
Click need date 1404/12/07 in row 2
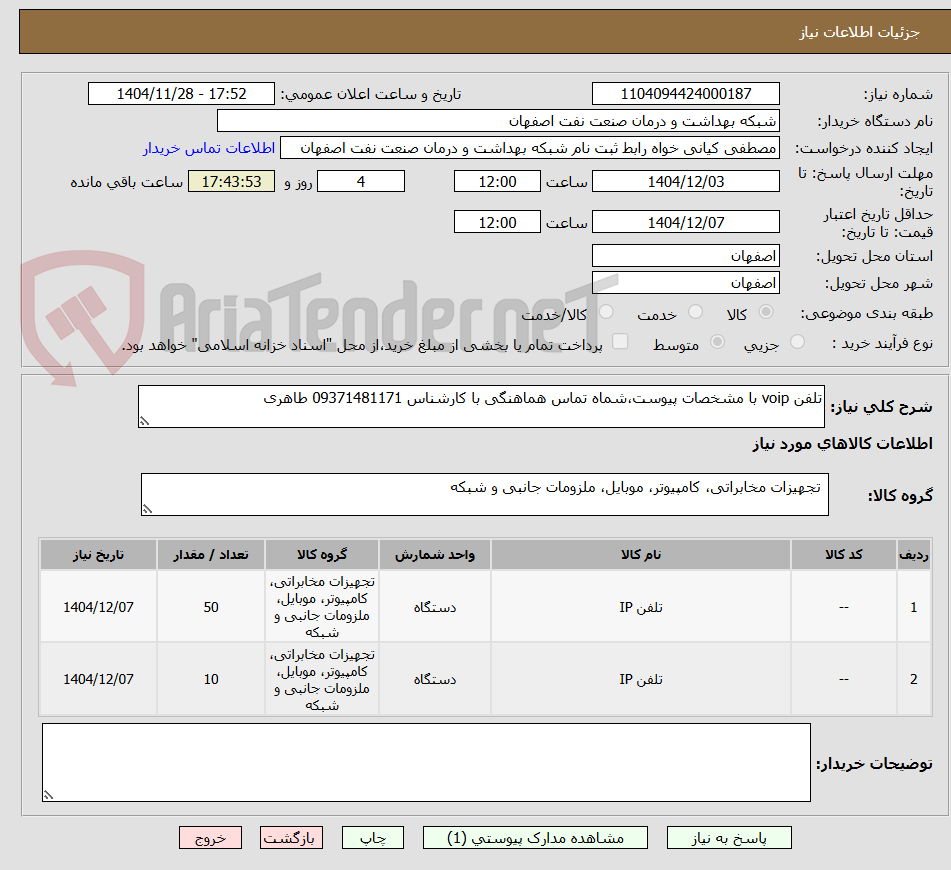pos(98,679)
